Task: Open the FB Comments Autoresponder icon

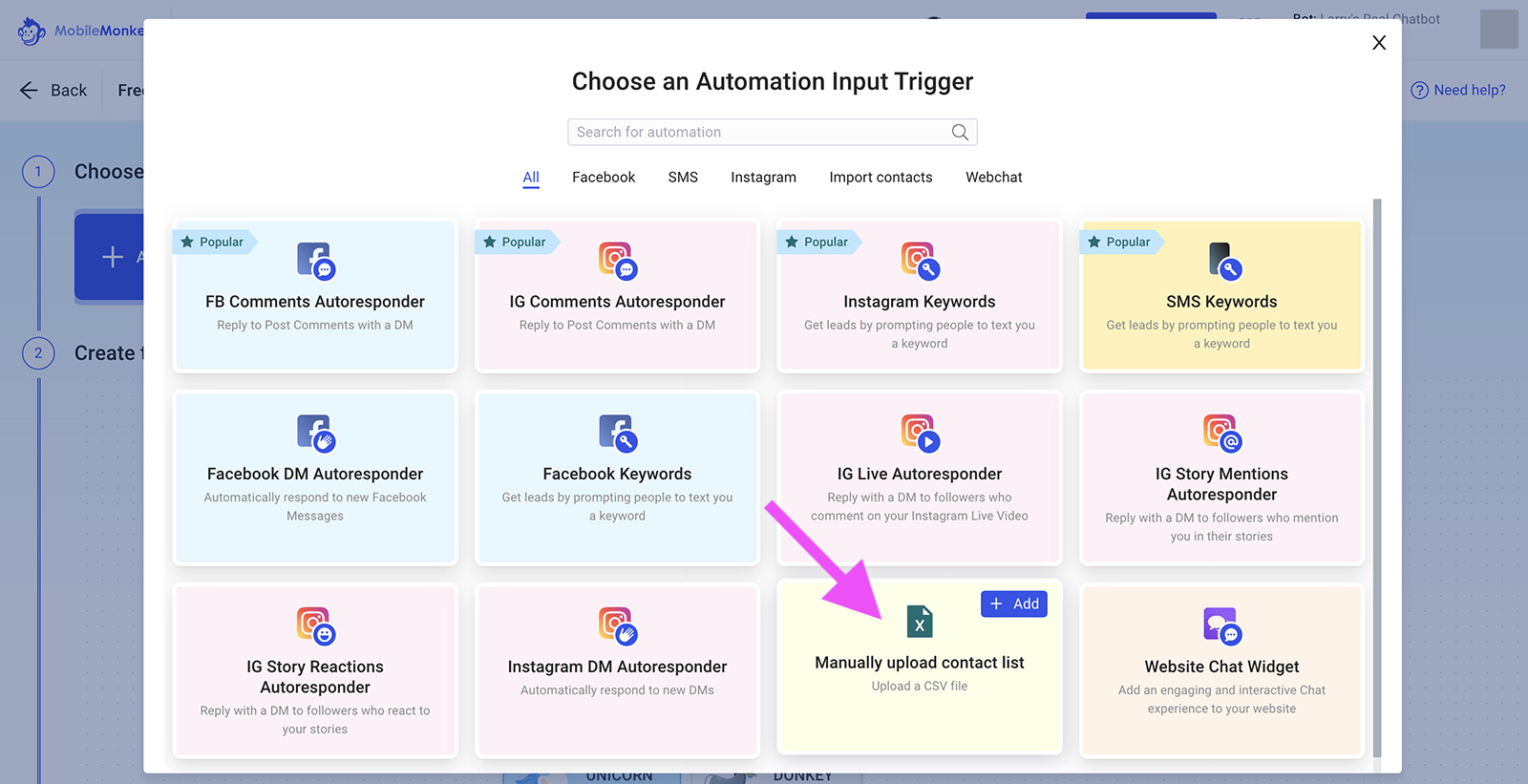Action: click(x=315, y=261)
